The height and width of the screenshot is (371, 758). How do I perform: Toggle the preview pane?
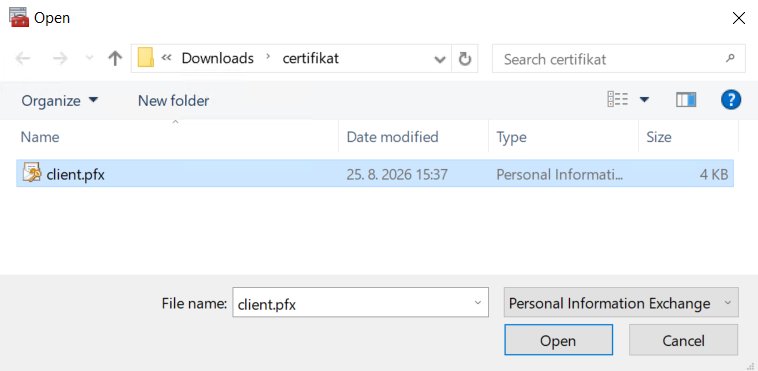pos(686,100)
